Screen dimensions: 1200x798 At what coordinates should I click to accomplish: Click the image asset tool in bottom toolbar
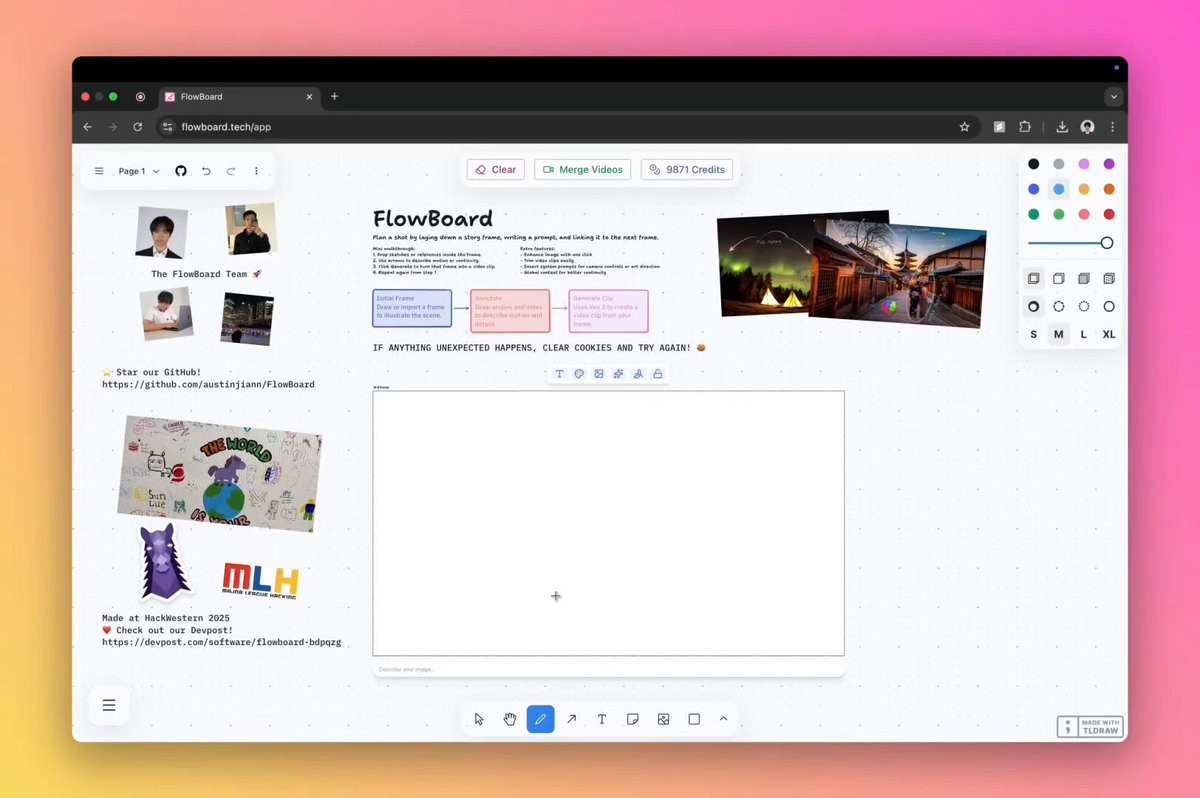pyautogui.click(x=663, y=719)
